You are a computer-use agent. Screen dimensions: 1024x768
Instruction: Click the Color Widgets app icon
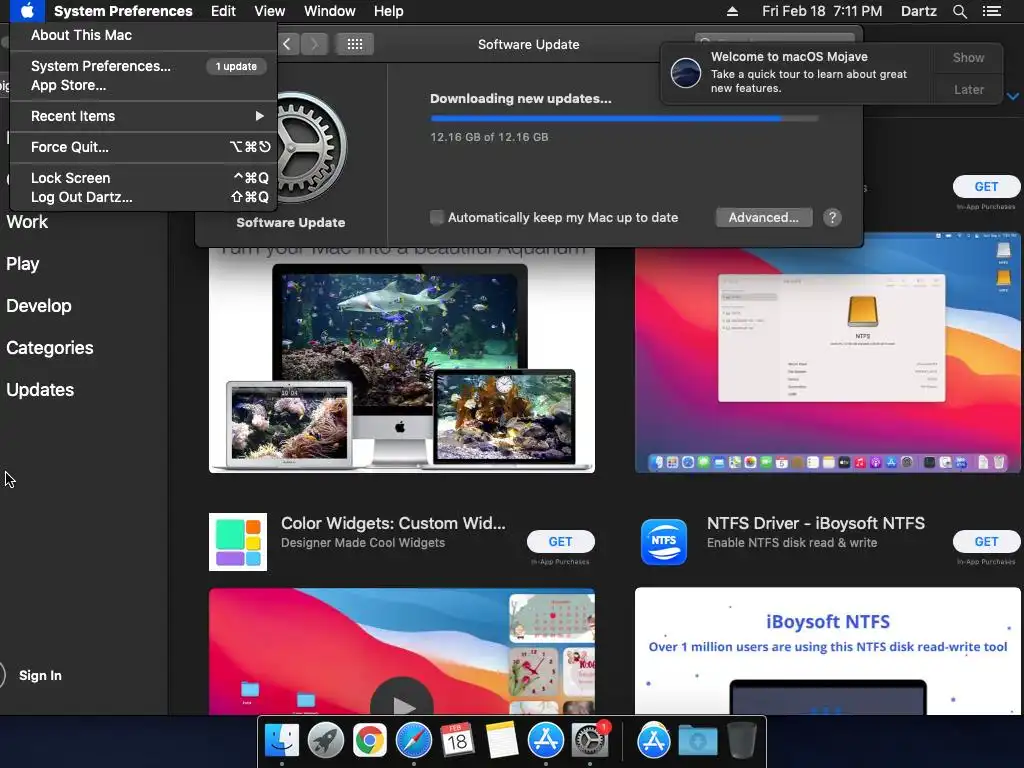point(238,542)
